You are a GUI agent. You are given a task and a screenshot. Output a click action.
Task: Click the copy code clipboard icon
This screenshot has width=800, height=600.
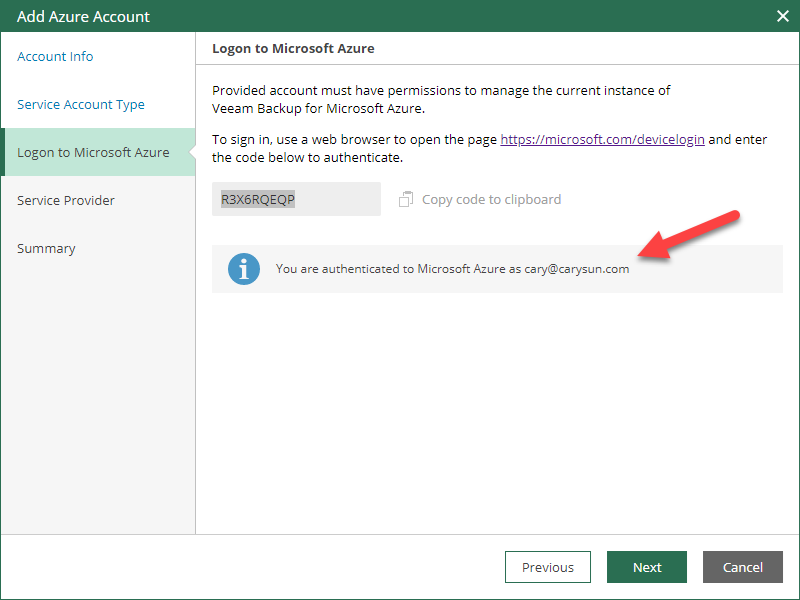(x=406, y=199)
